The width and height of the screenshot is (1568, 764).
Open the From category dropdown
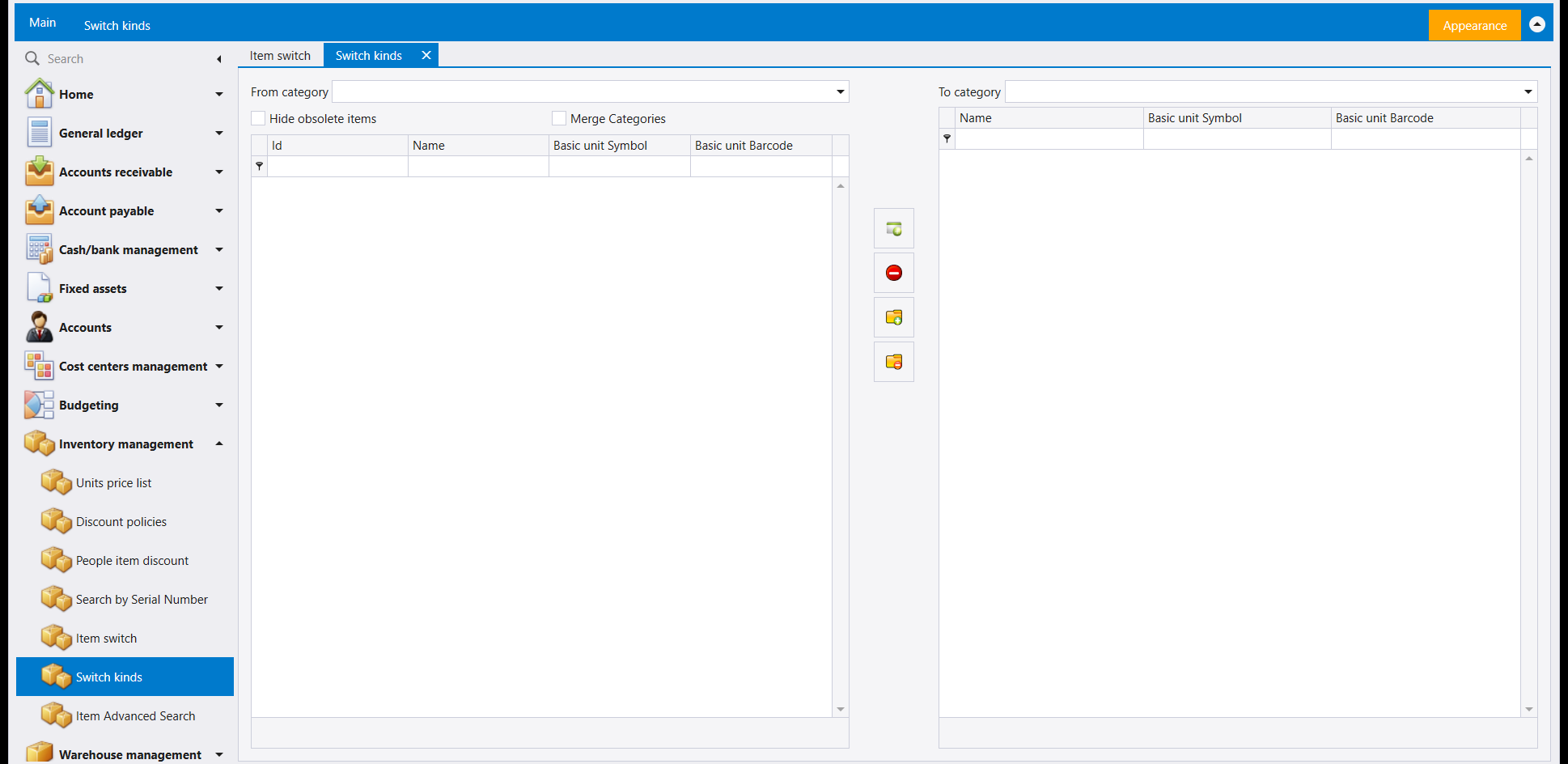pyautogui.click(x=841, y=91)
